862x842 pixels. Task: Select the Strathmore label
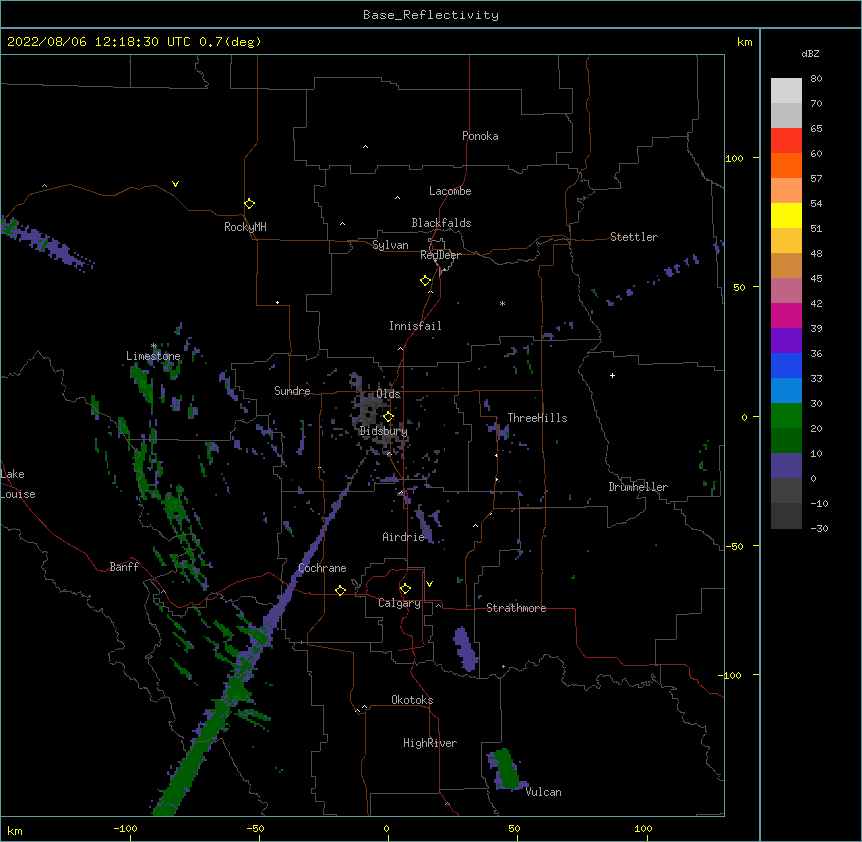pos(516,608)
